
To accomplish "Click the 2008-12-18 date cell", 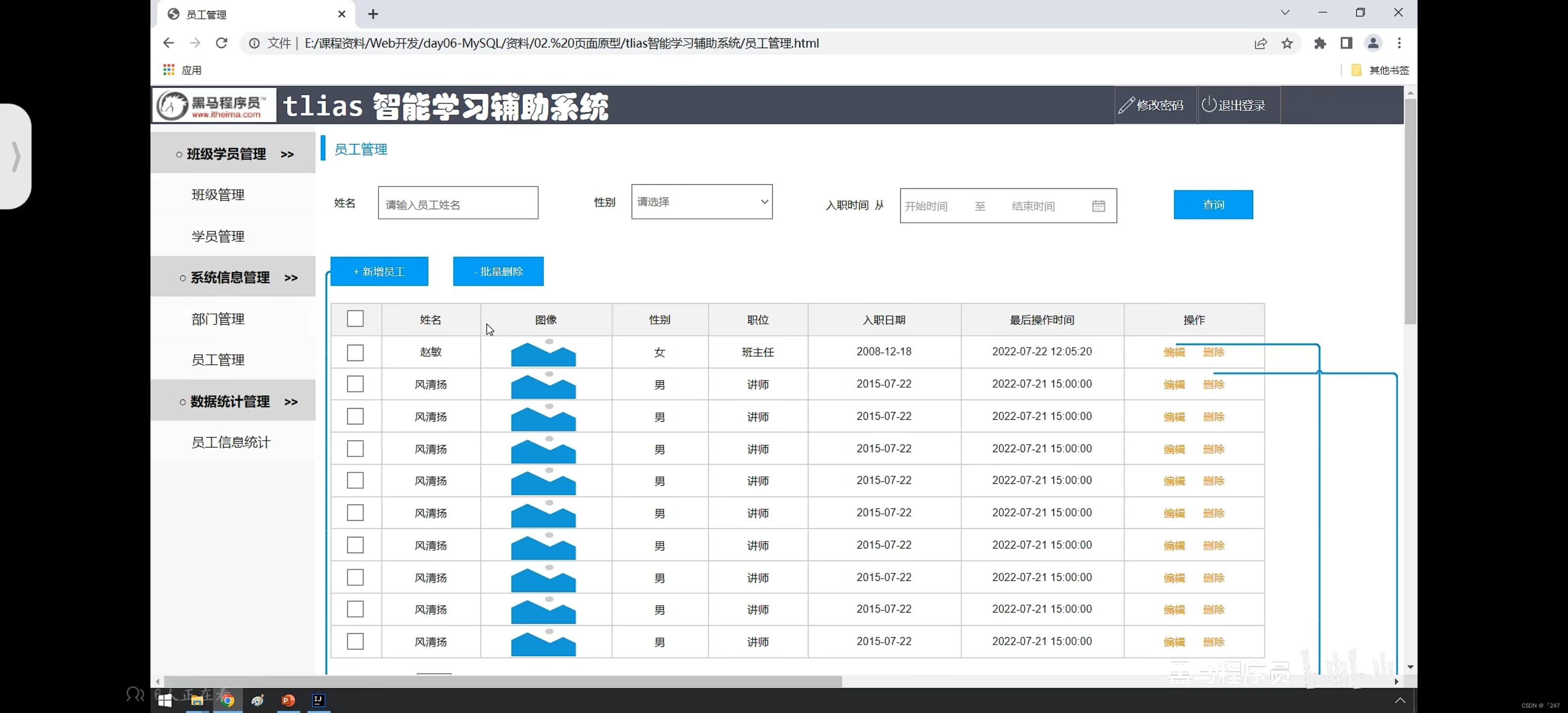I will tap(884, 352).
